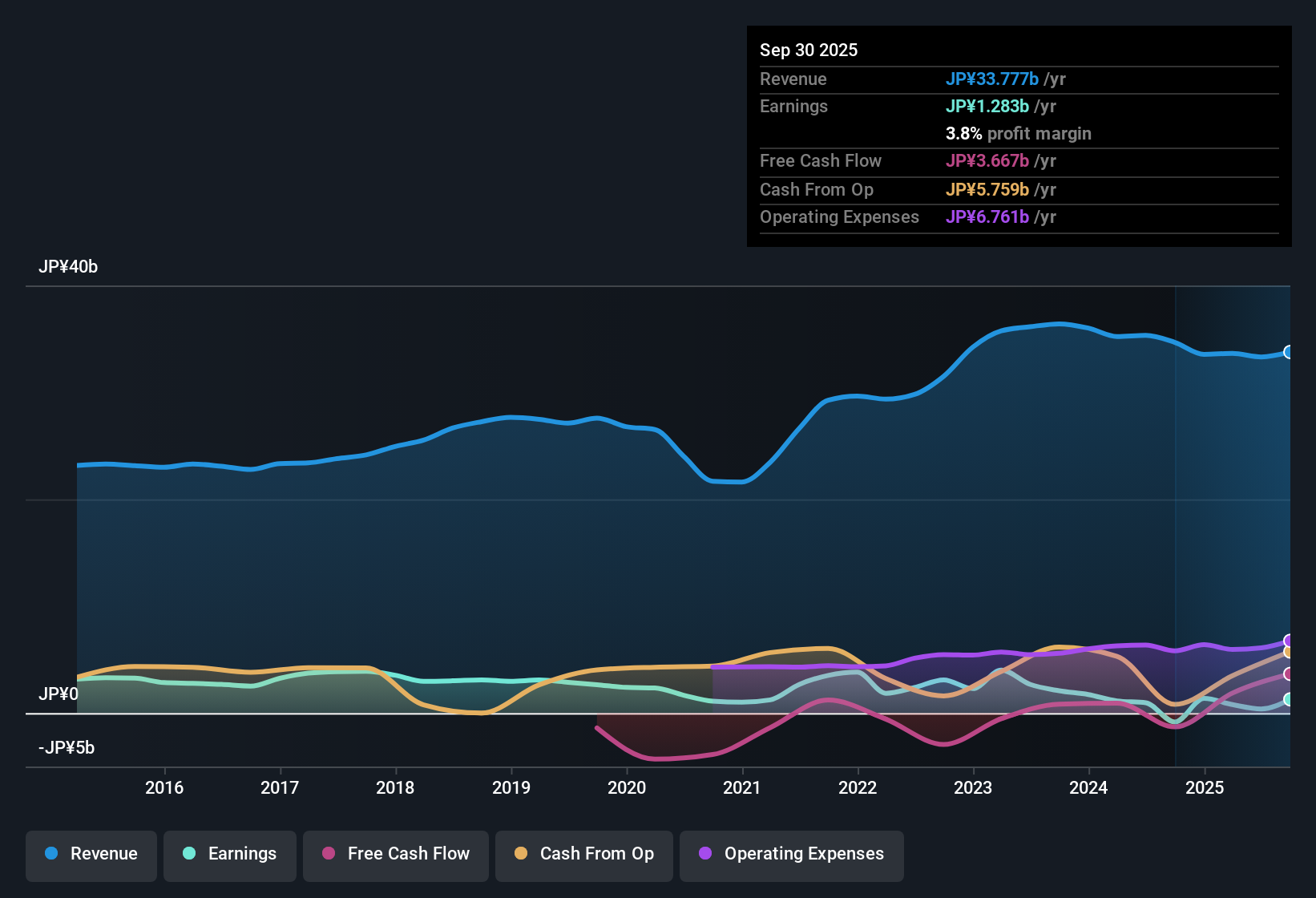This screenshot has width=1316, height=898.
Task: Click the Free Cash Flow tooltip row label
Action: tap(821, 160)
